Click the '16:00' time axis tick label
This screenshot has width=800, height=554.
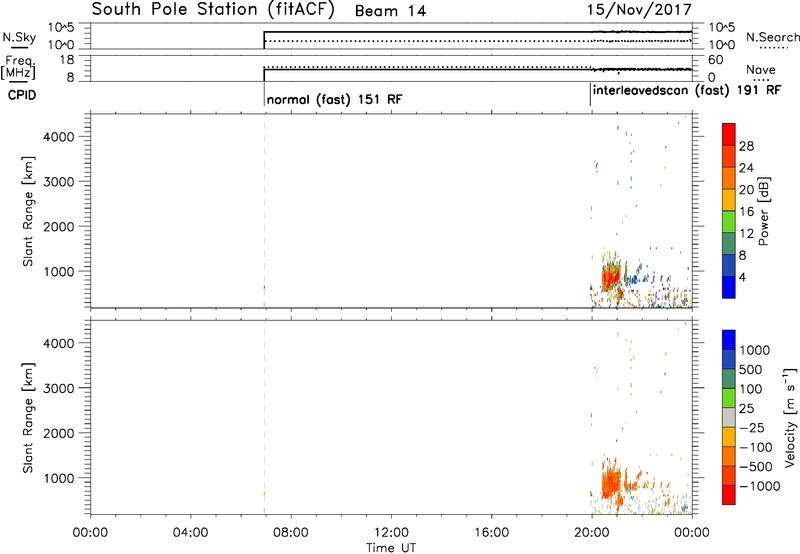point(491,533)
